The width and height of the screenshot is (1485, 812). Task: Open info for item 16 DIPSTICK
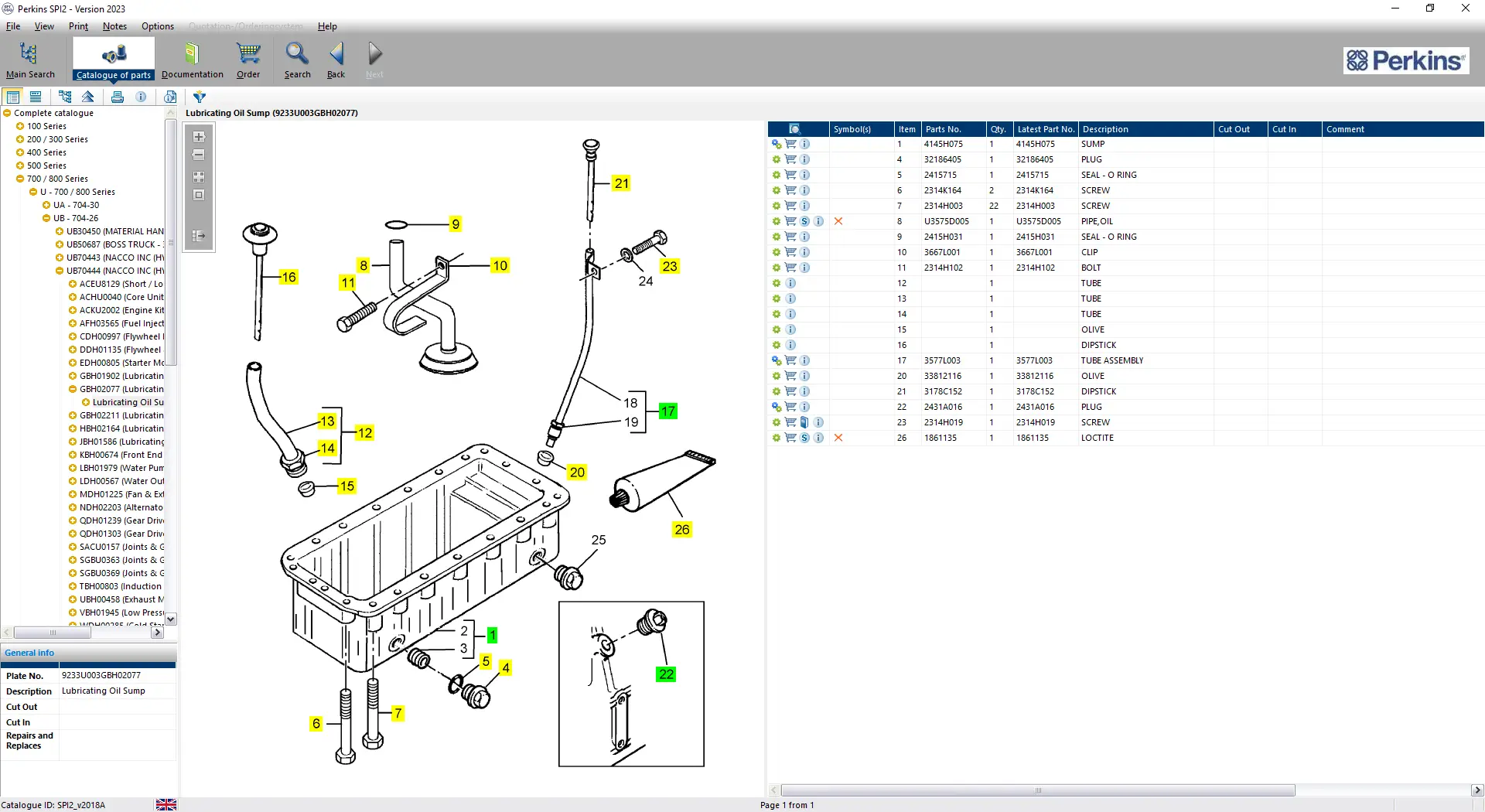(790, 345)
